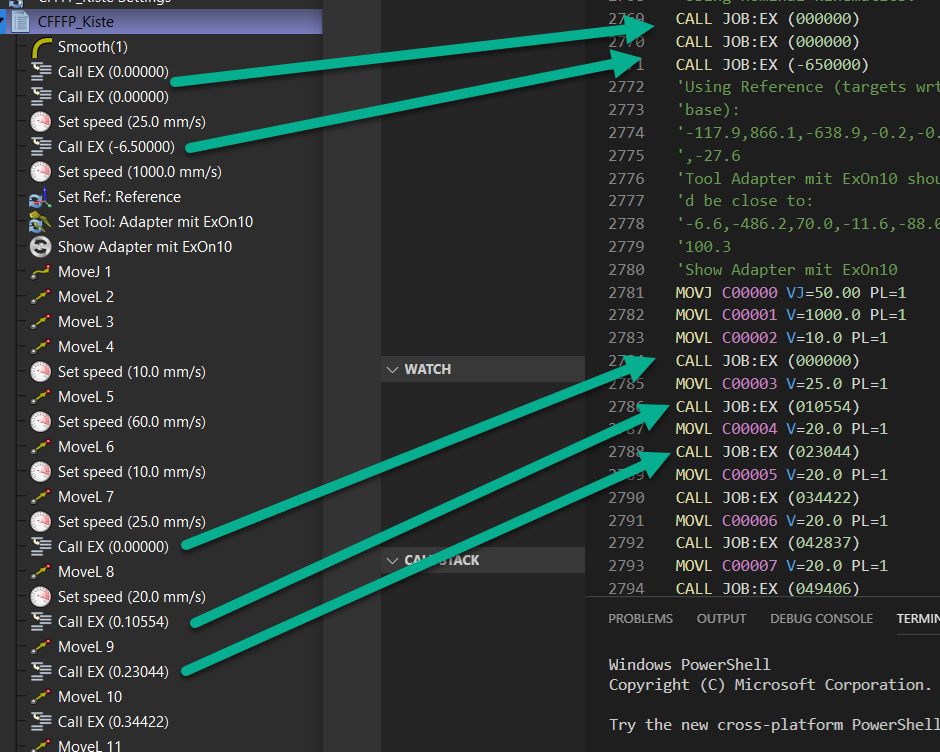
Task: Click the Show Adapter mit ExOn10 icon
Action: [x=41, y=247]
